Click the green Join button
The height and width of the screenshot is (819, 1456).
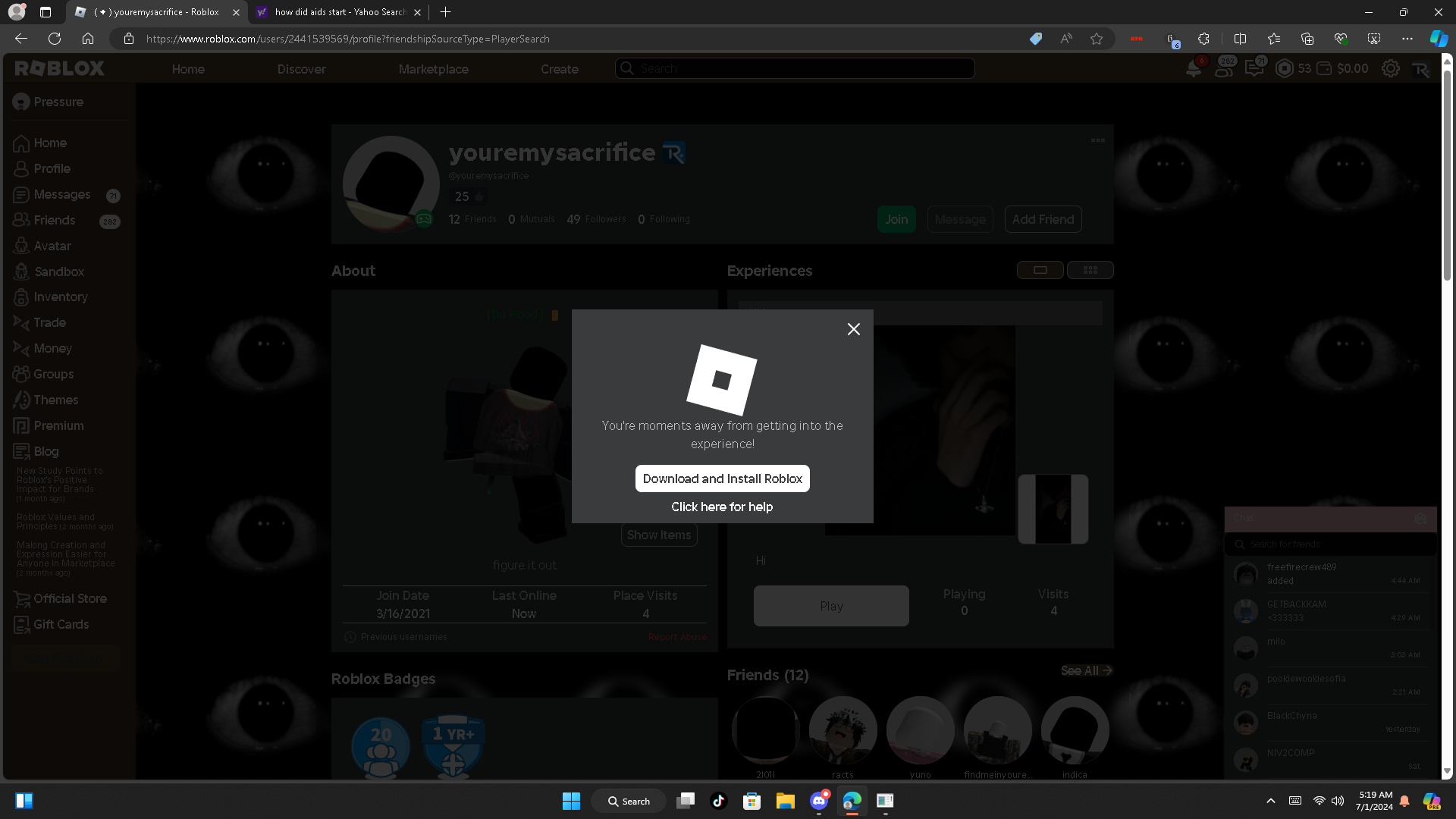896,219
